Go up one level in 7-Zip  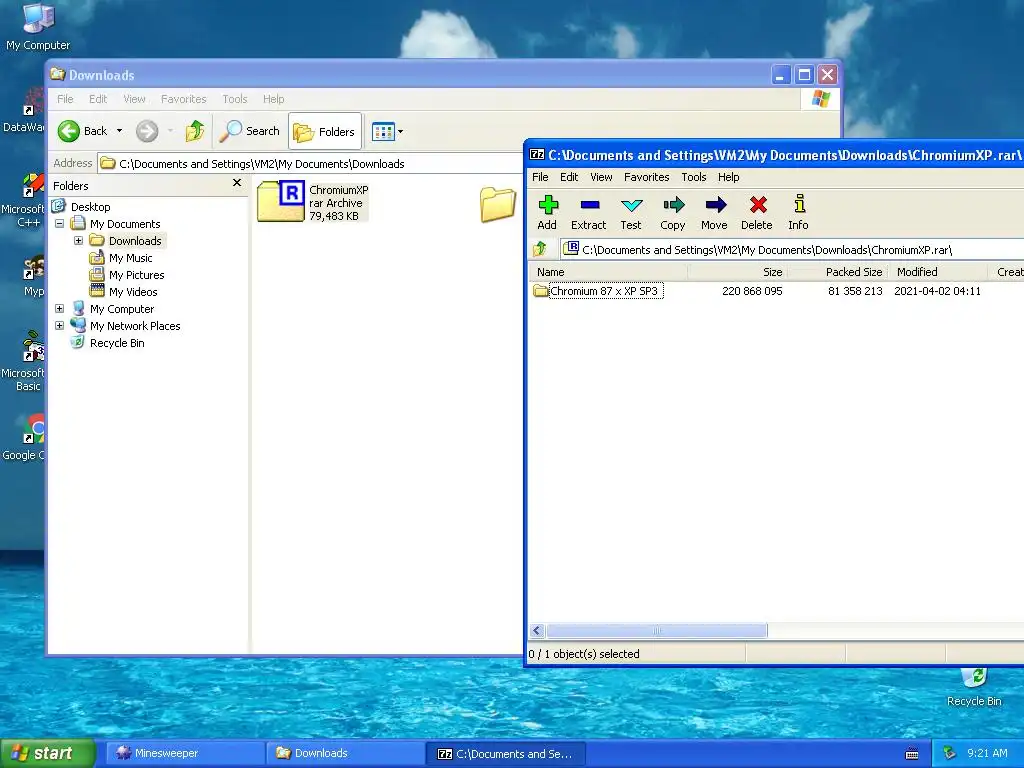[540, 249]
